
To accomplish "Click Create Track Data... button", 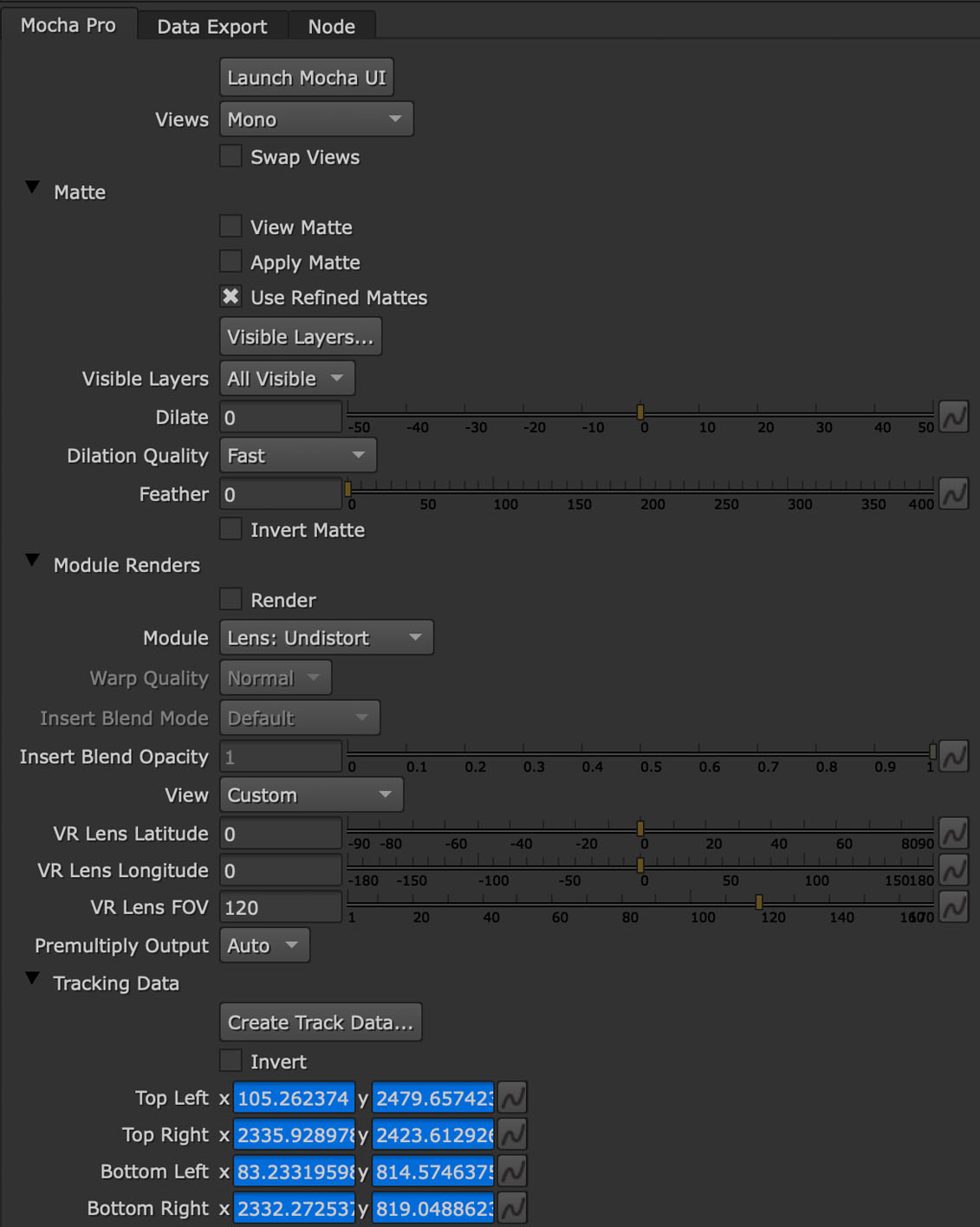I will [321, 1022].
